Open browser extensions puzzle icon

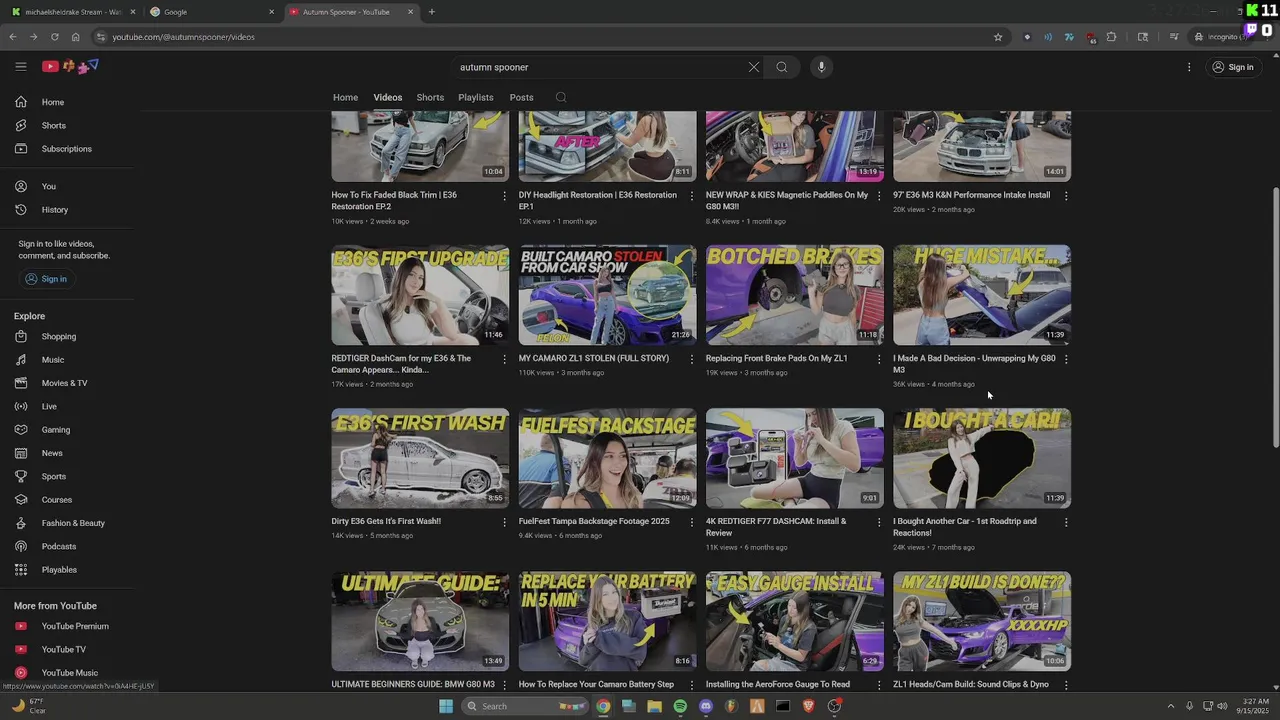point(1111,37)
